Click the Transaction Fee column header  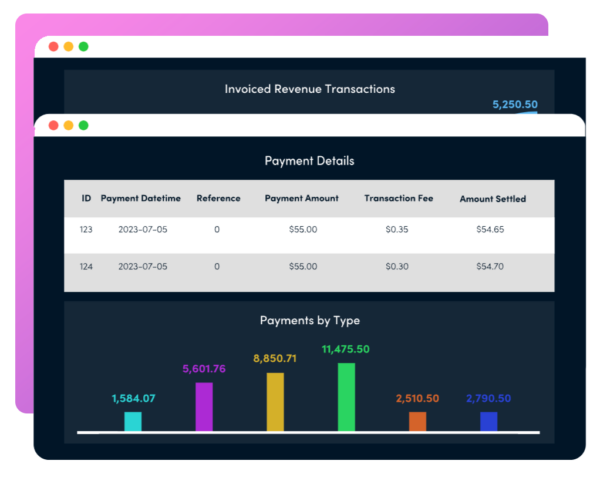click(x=398, y=198)
